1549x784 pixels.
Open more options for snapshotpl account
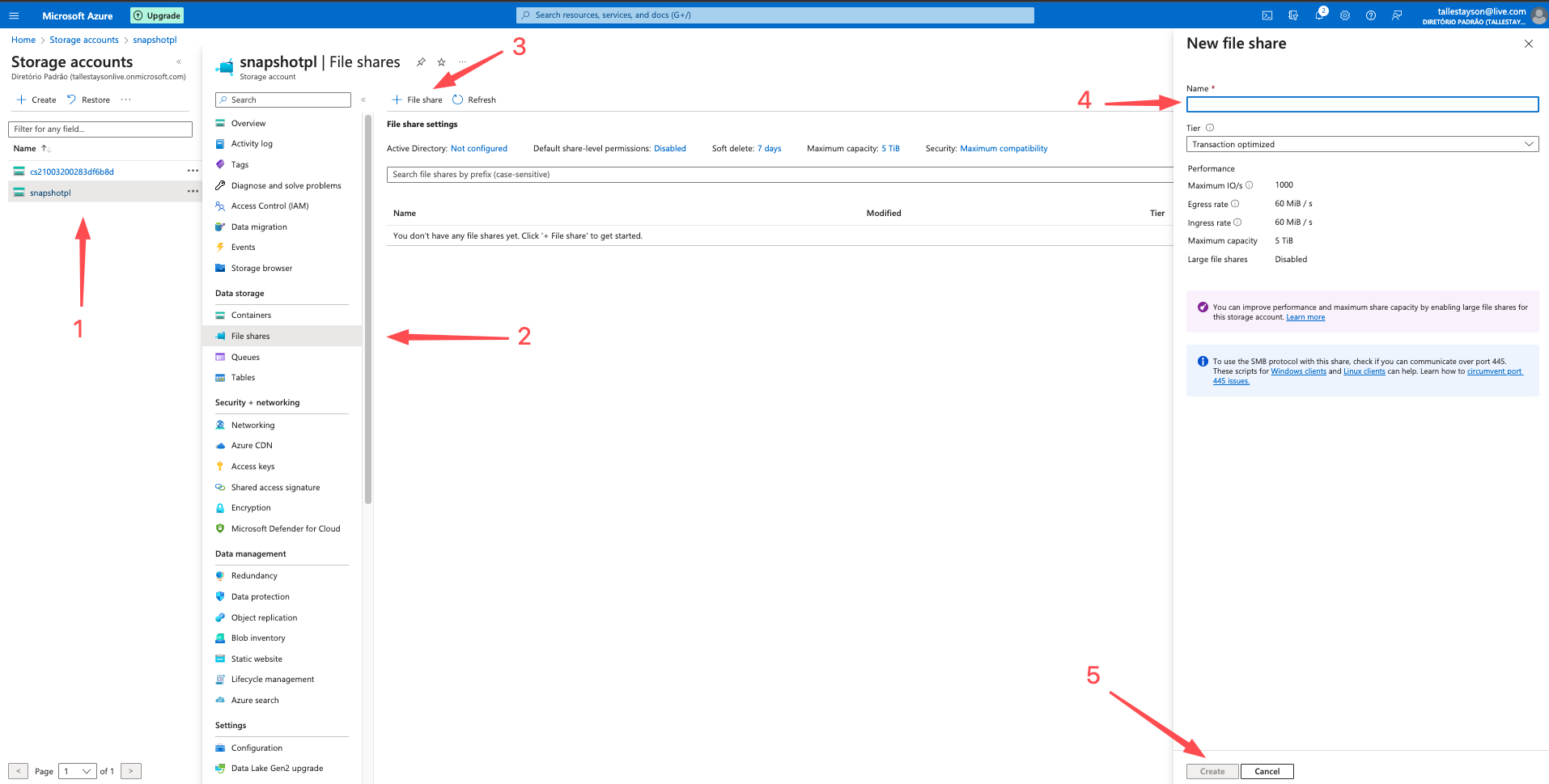(x=193, y=192)
